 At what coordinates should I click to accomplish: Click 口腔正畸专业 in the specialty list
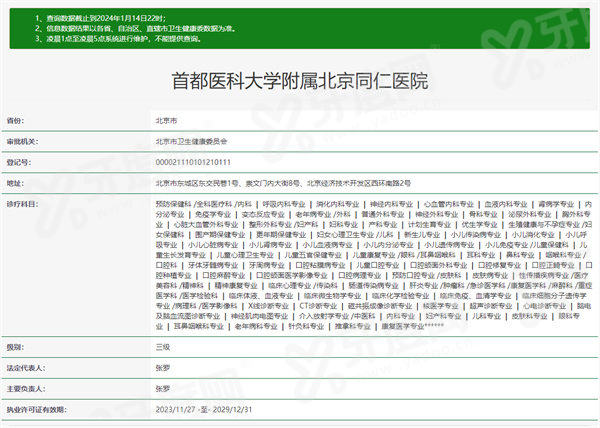[553, 265]
